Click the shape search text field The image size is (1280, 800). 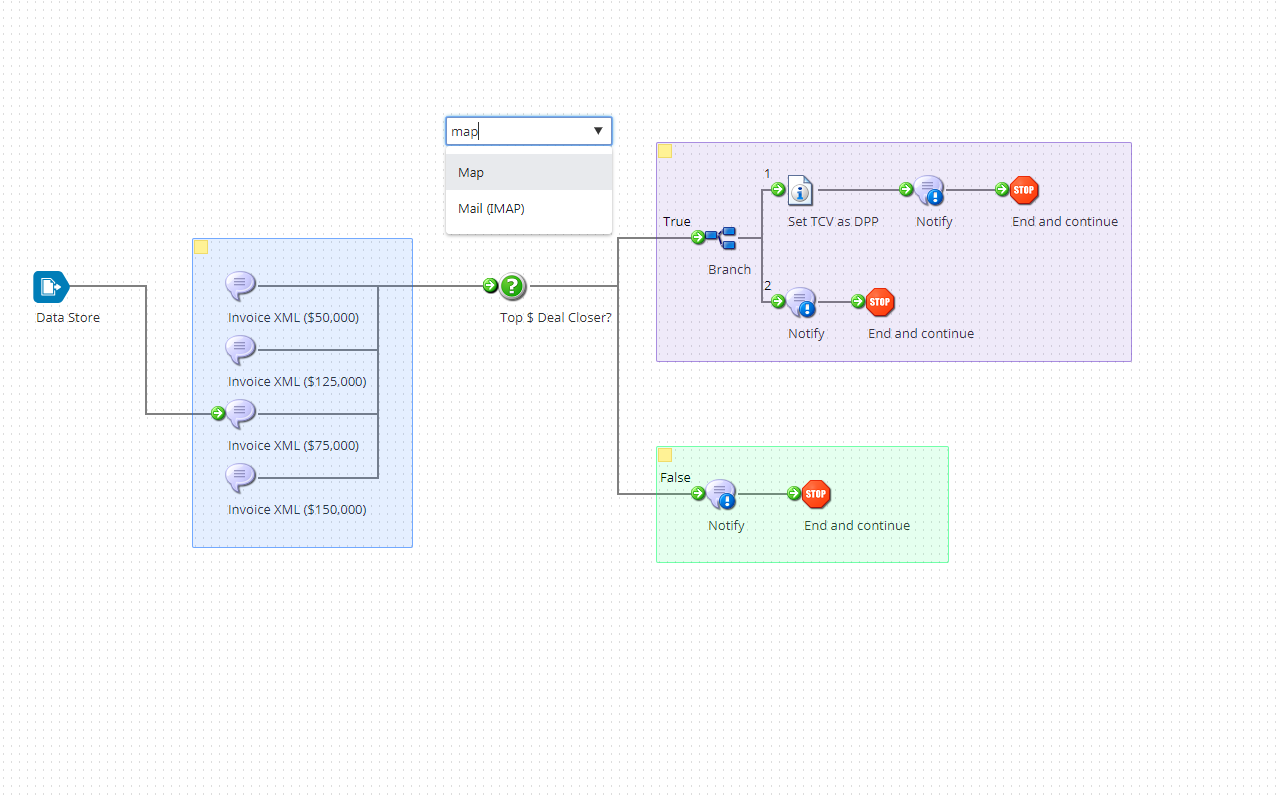point(515,131)
